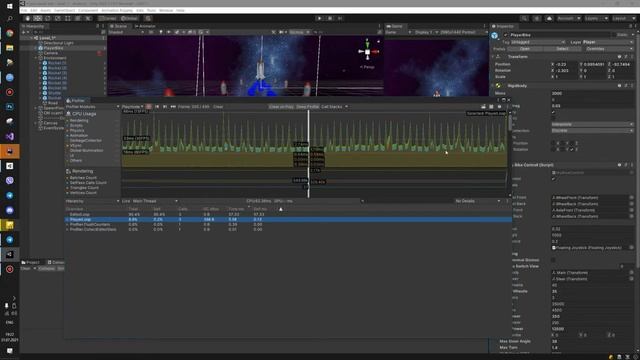Screen dimensions: 640x360
Task: Switch to the Profiler tab
Action: point(76,100)
